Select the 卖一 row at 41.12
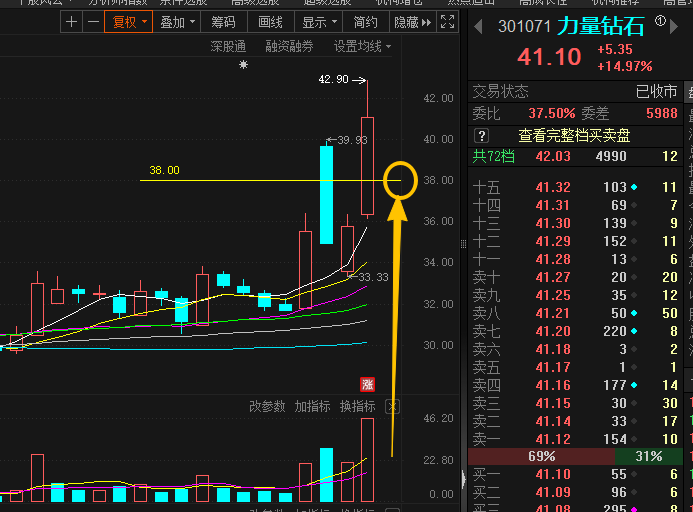This screenshot has height=512, width=693. coord(575,439)
